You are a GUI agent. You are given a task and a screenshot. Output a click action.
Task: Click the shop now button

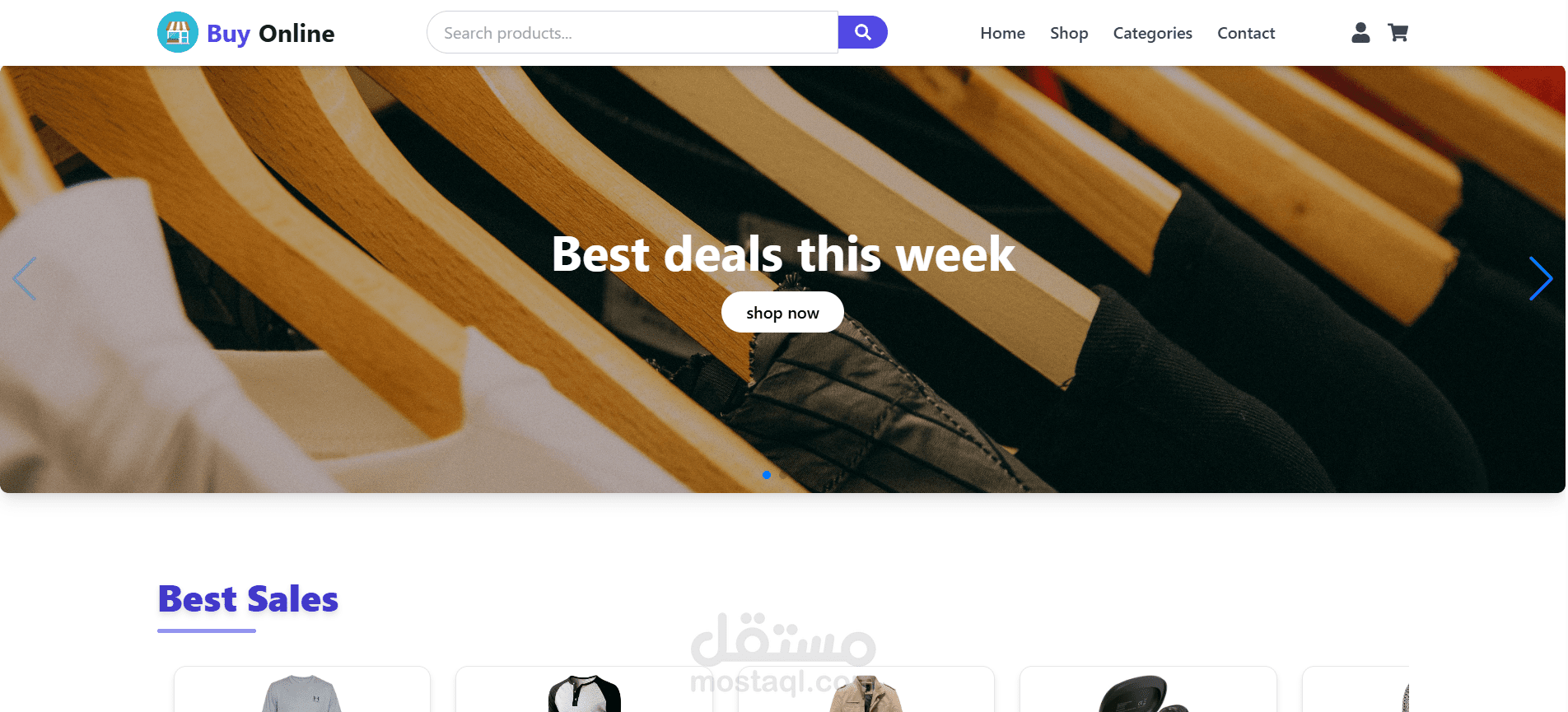pyautogui.click(x=782, y=312)
